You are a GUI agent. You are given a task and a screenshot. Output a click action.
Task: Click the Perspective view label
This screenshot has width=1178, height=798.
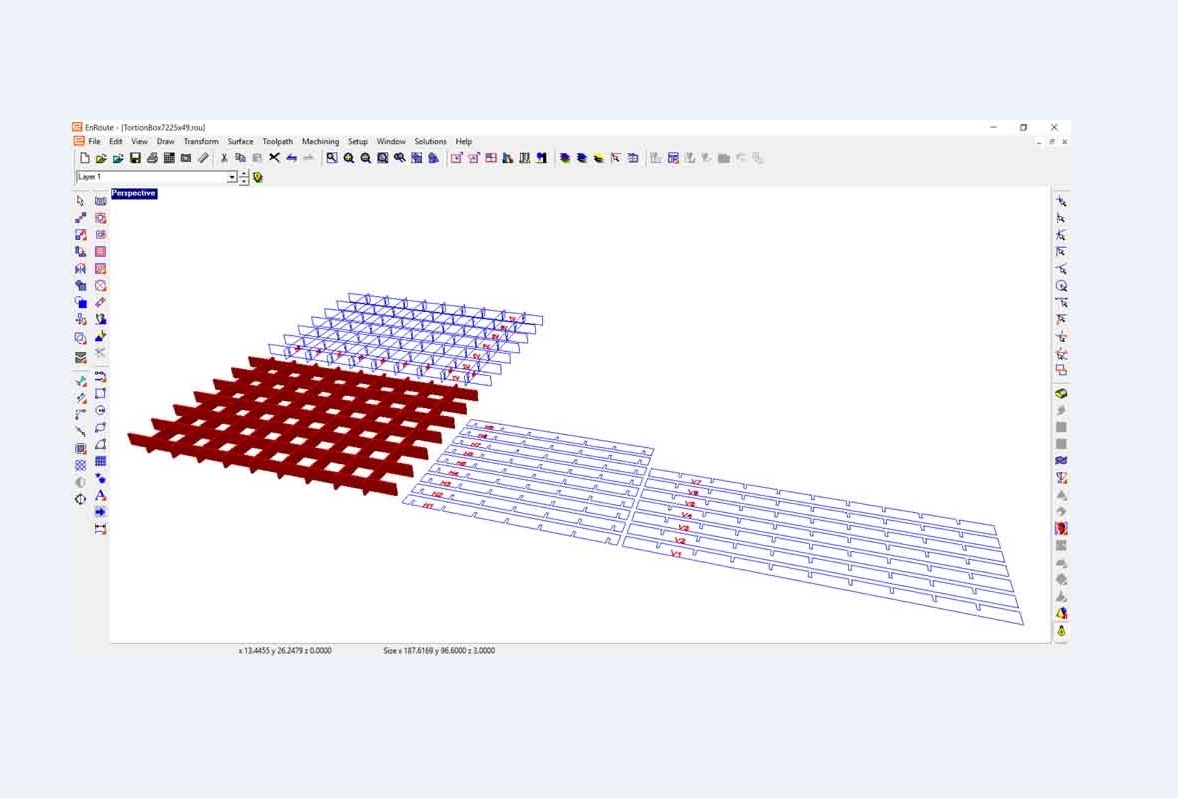tap(134, 193)
